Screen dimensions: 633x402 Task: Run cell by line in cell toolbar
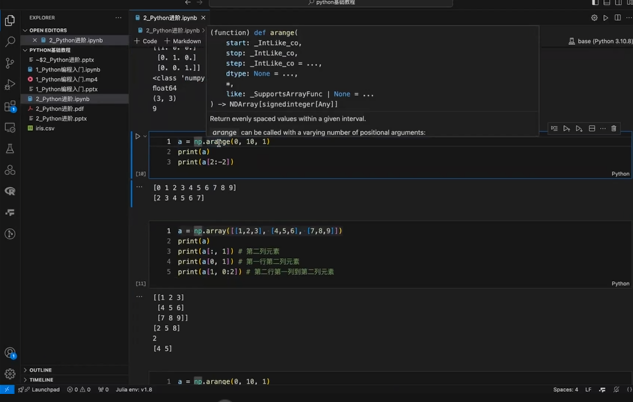(554, 128)
